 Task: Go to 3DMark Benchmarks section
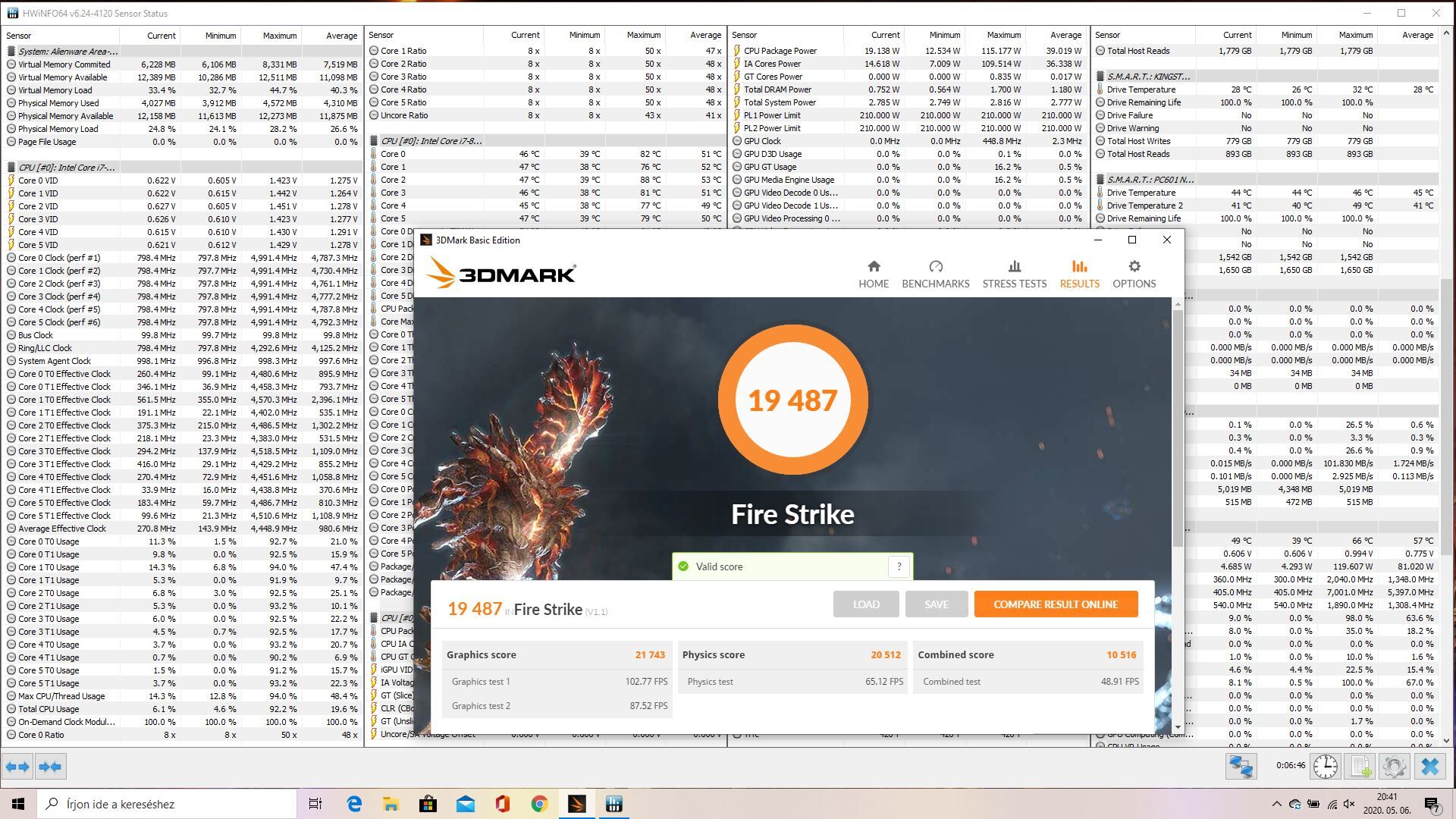click(x=935, y=274)
